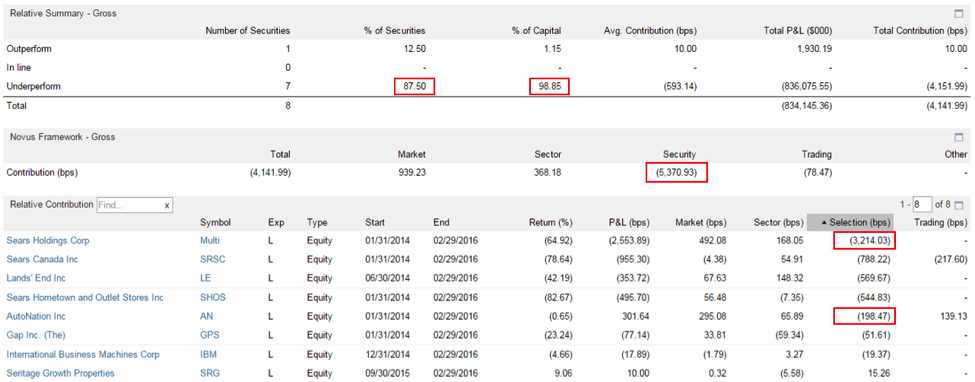Click Seritage start date 09/30/2015
The image size is (975, 382).
[387, 373]
